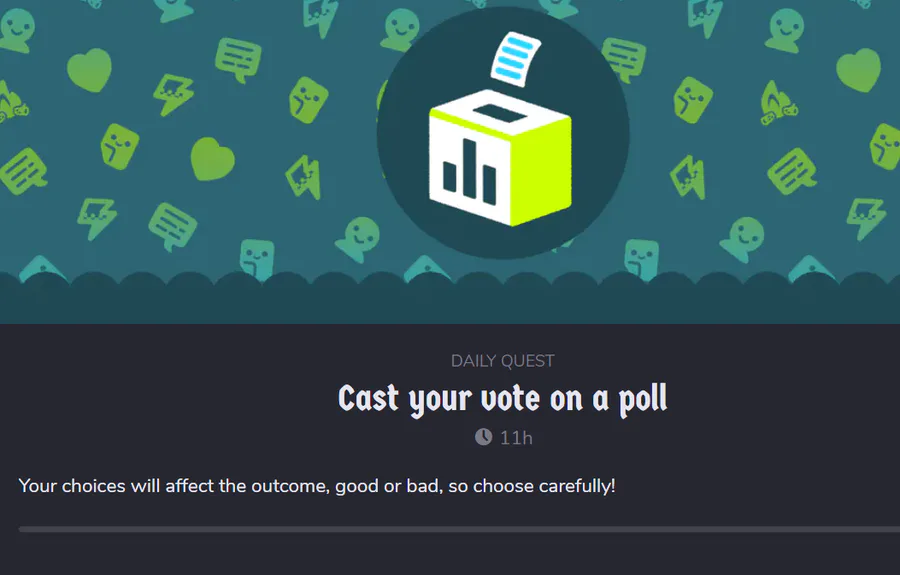This screenshot has width=900, height=575.
Task: Open the "Cast your vote on a poll" heading
Action: pos(502,399)
